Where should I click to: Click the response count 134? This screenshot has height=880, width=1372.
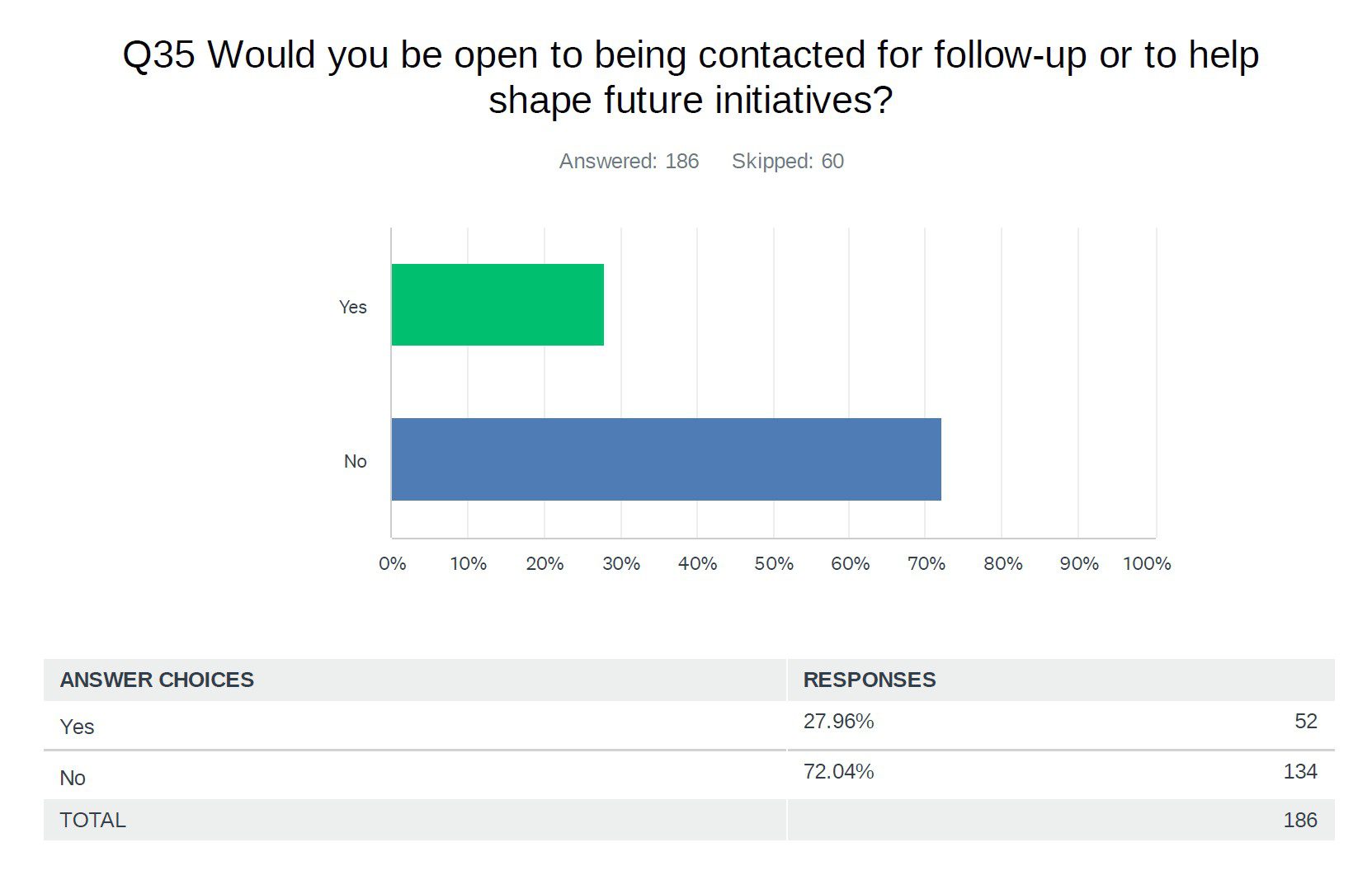click(x=1300, y=771)
